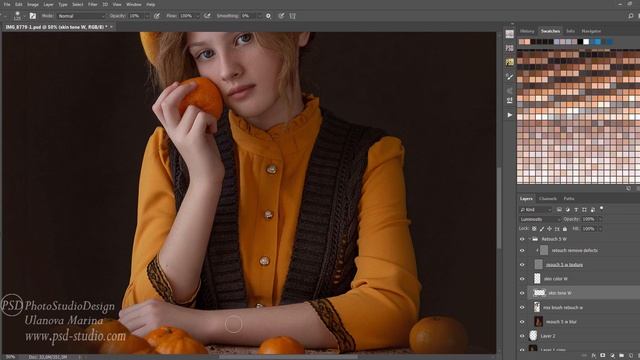This screenshot has width=640, height=360.
Task: Toggle layer filtering on/off switch
Action: point(602,209)
